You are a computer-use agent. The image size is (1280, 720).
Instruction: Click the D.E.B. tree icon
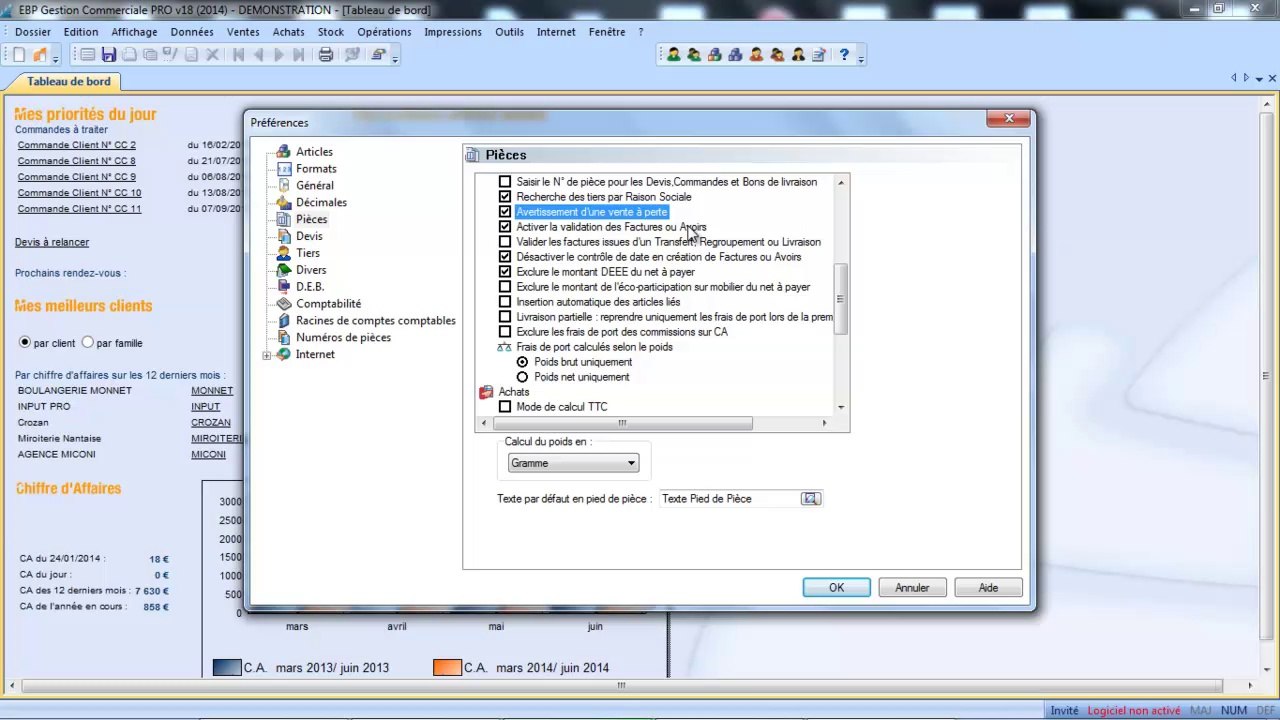tap(284, 287)
